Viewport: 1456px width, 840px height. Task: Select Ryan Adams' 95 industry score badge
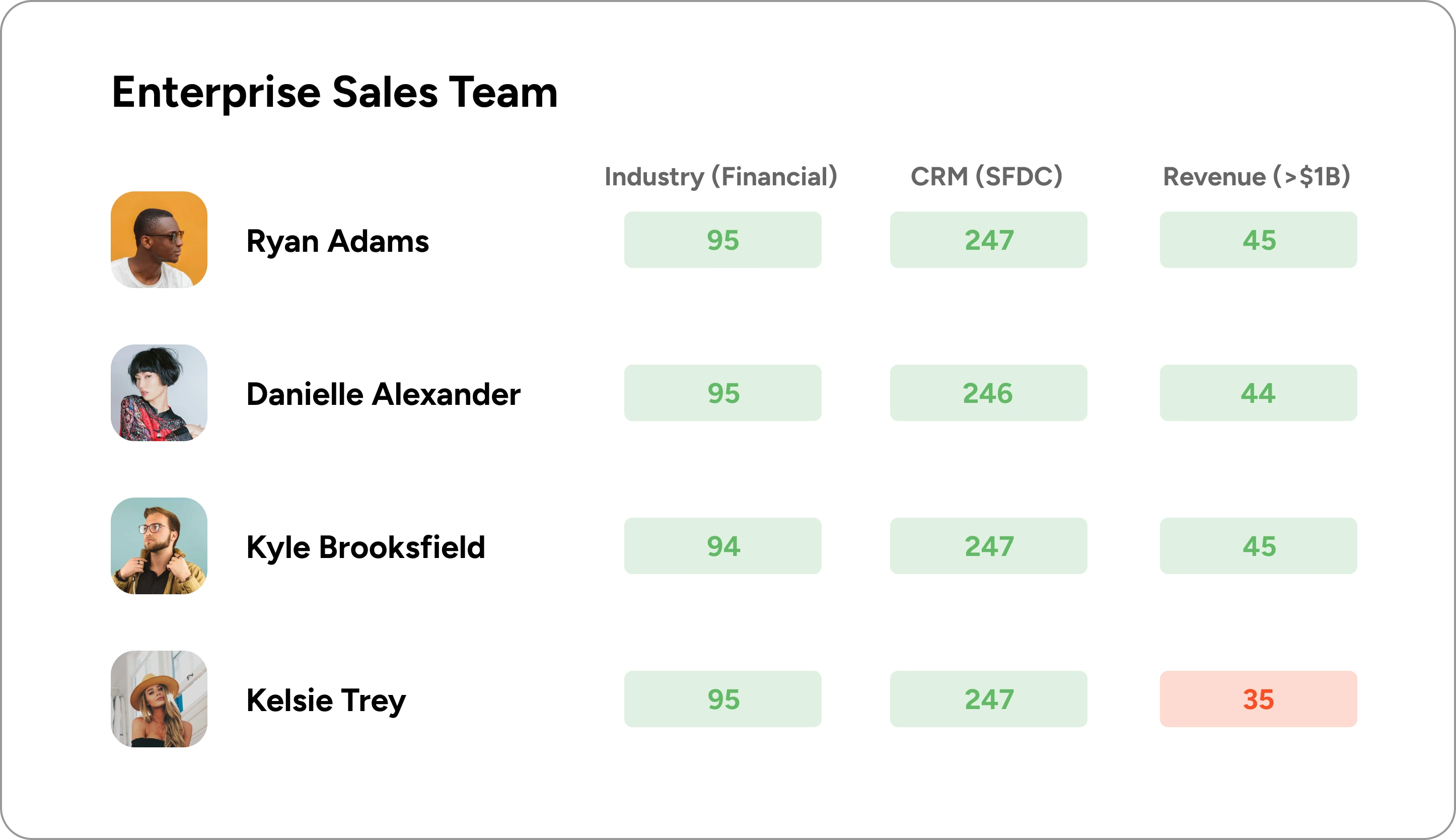[722, 239]
